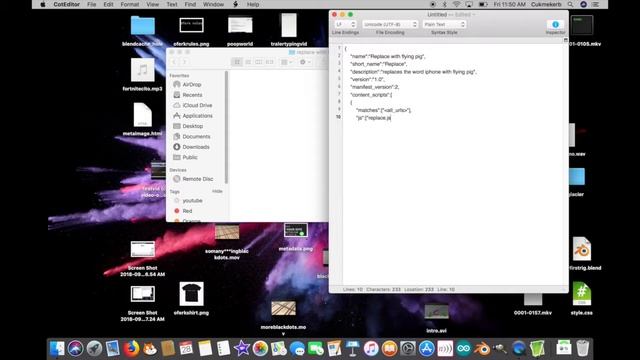Click the Bluetooth status icon

tap(444, 4)
